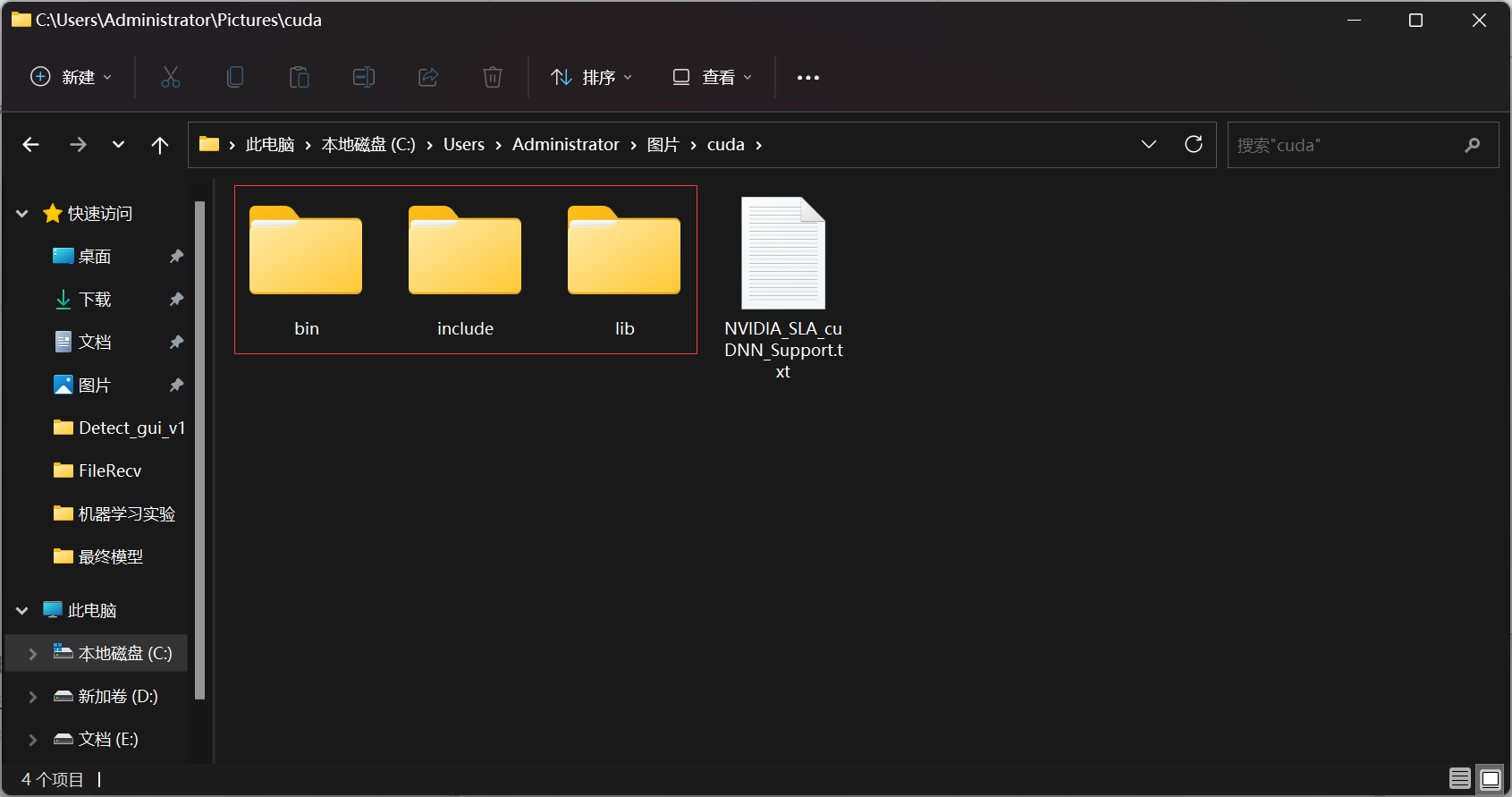The width and height of the screenshot is (1512, 797).
Task: Go forward with the right arrow
Action: (79, 145)
